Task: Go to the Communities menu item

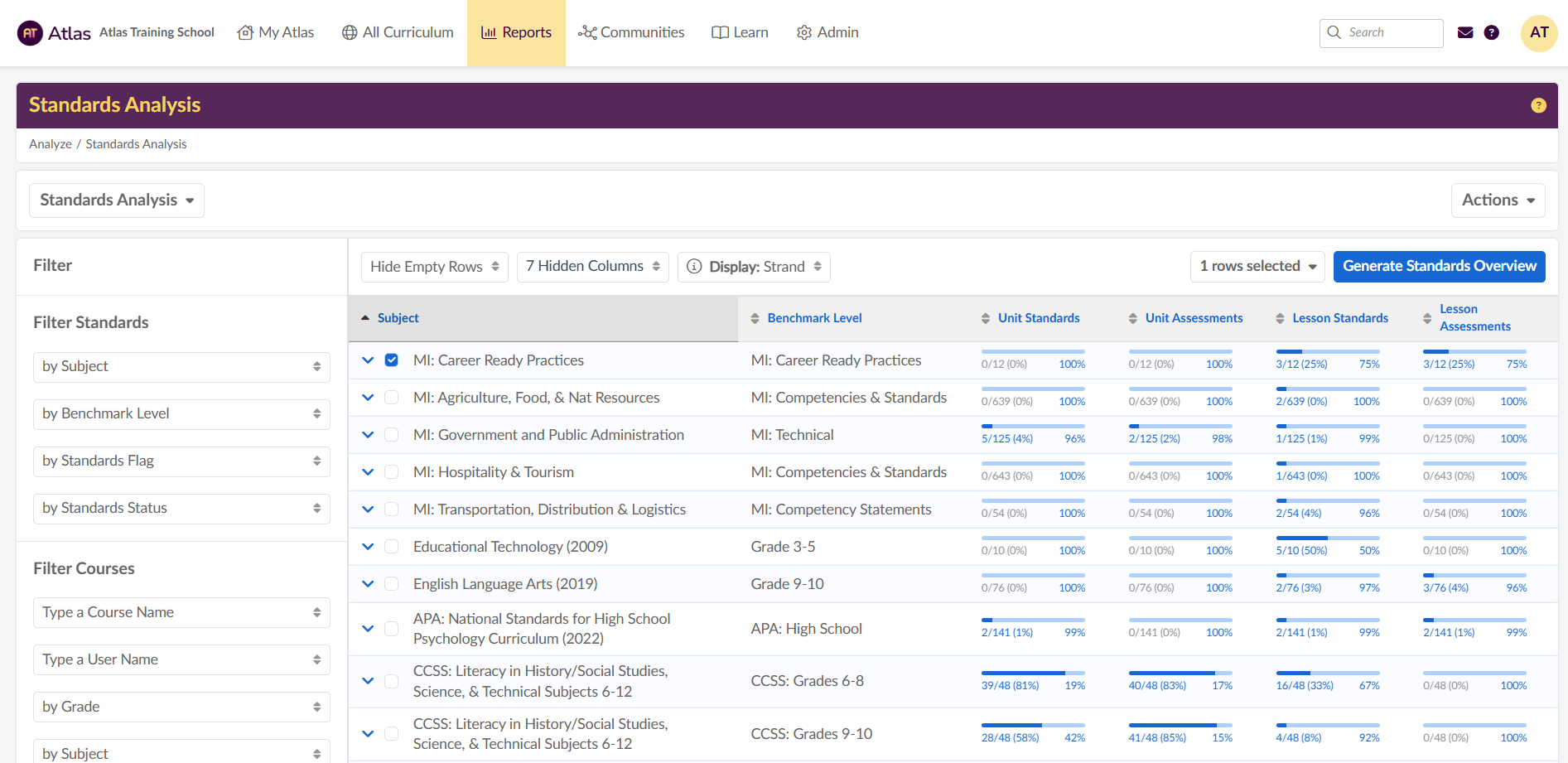Action: point(631,33)
